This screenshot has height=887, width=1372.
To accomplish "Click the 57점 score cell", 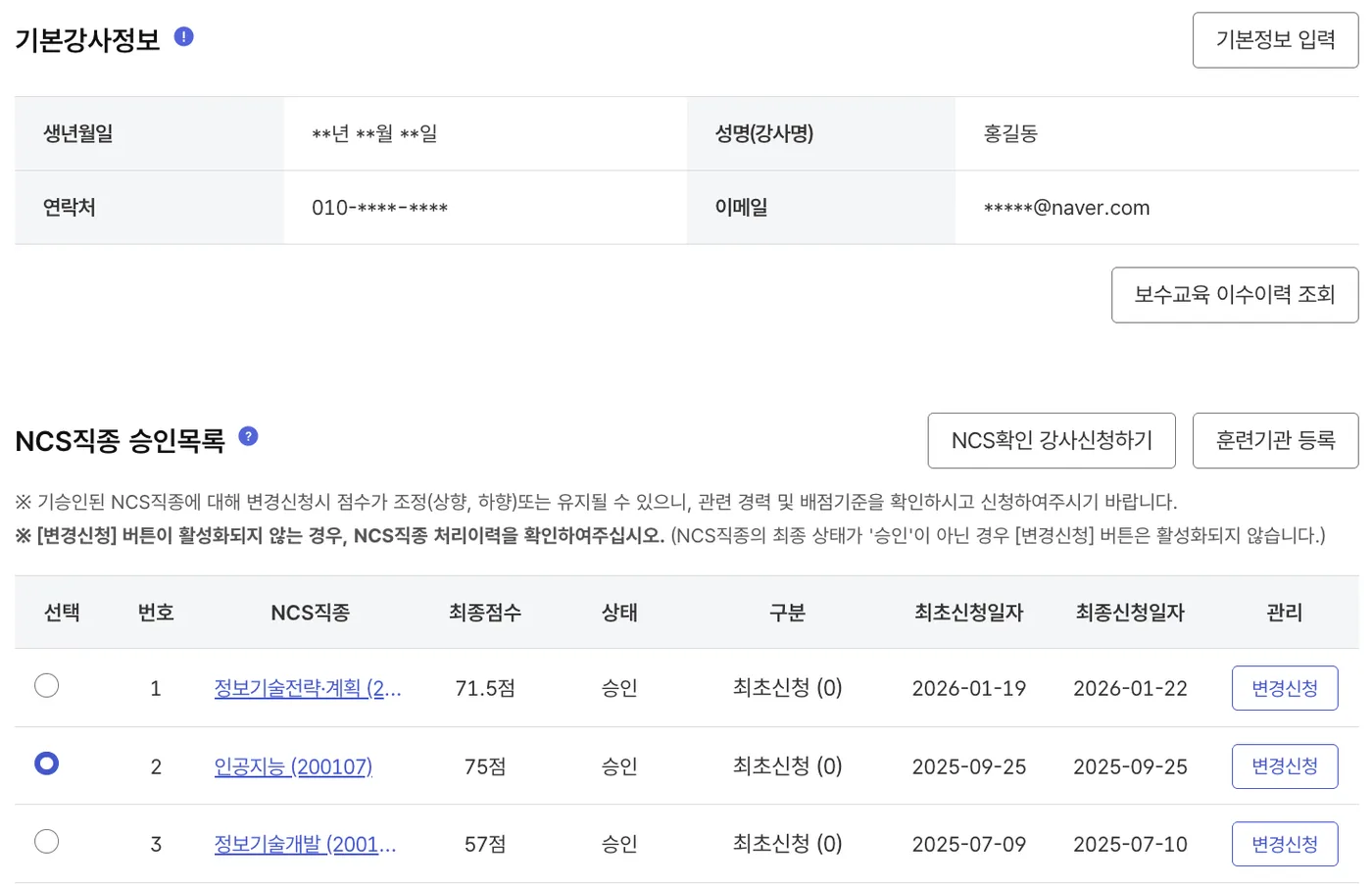I will tap(485, 844).
